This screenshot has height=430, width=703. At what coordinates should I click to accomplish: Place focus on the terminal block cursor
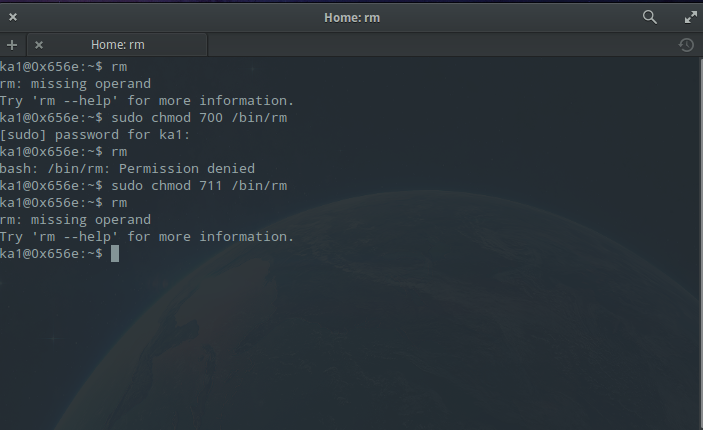[x=115, y=254]
